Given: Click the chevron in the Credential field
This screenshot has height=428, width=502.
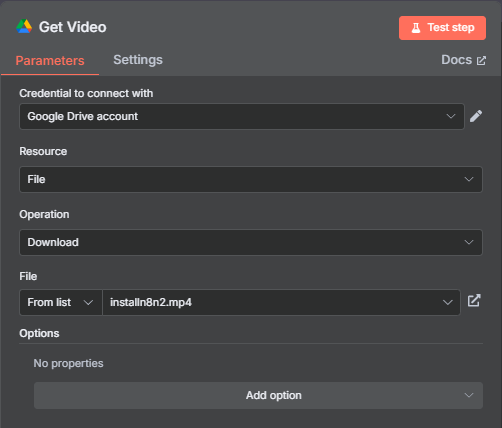Looking at the screenshot, I should 451,116.
